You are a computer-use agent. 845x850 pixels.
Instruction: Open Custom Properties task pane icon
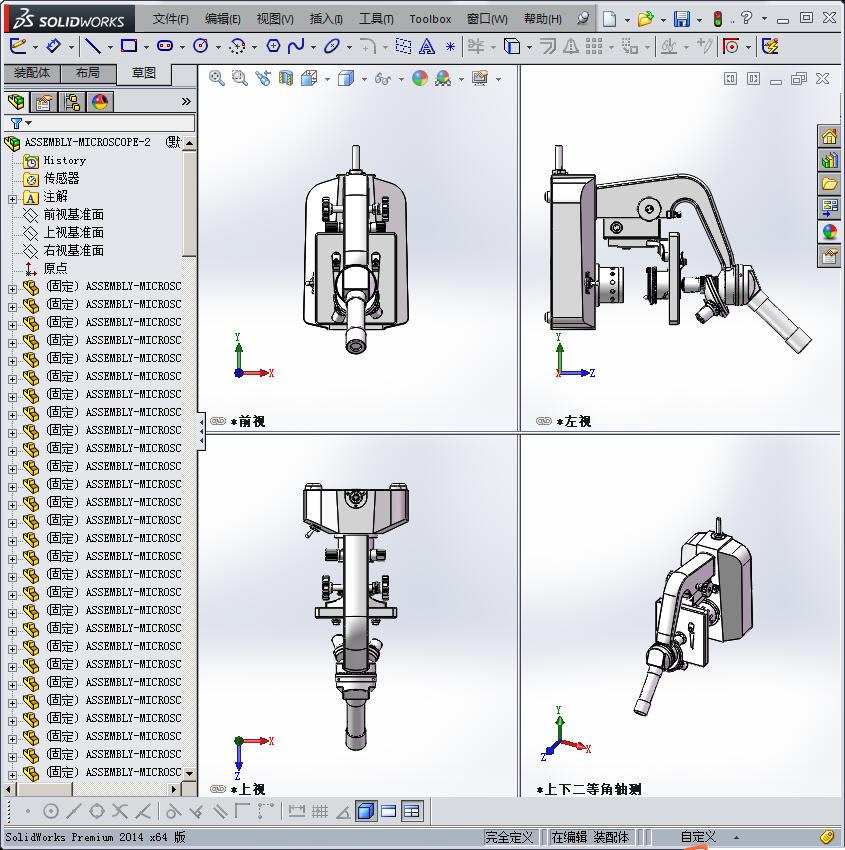[829, 256]
